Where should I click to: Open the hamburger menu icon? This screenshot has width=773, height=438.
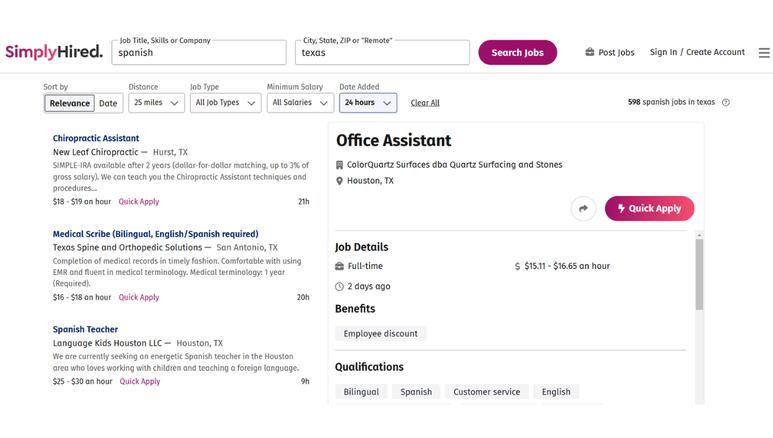coord(764,52)
